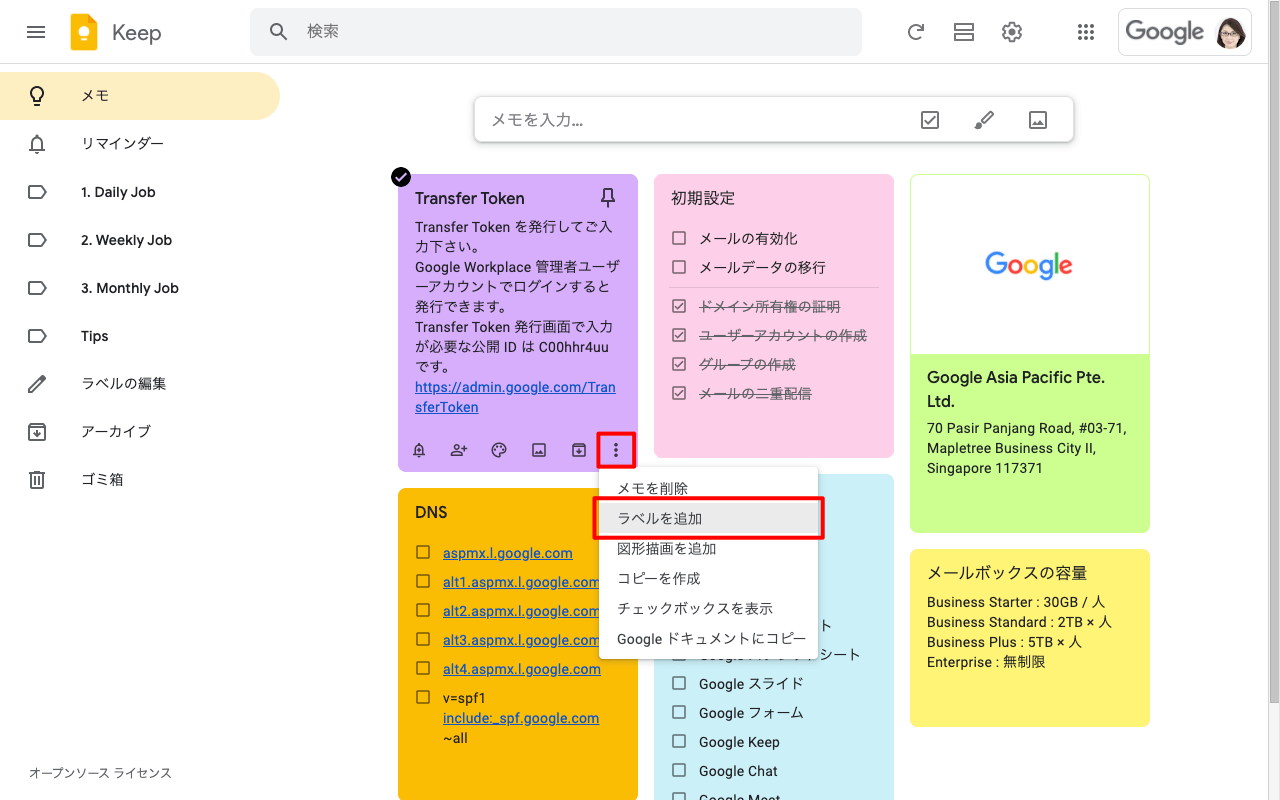Create a new checklist note icon
This screenshot has width=1280, height=800.
pyautogui.click(x=930, y=120)
